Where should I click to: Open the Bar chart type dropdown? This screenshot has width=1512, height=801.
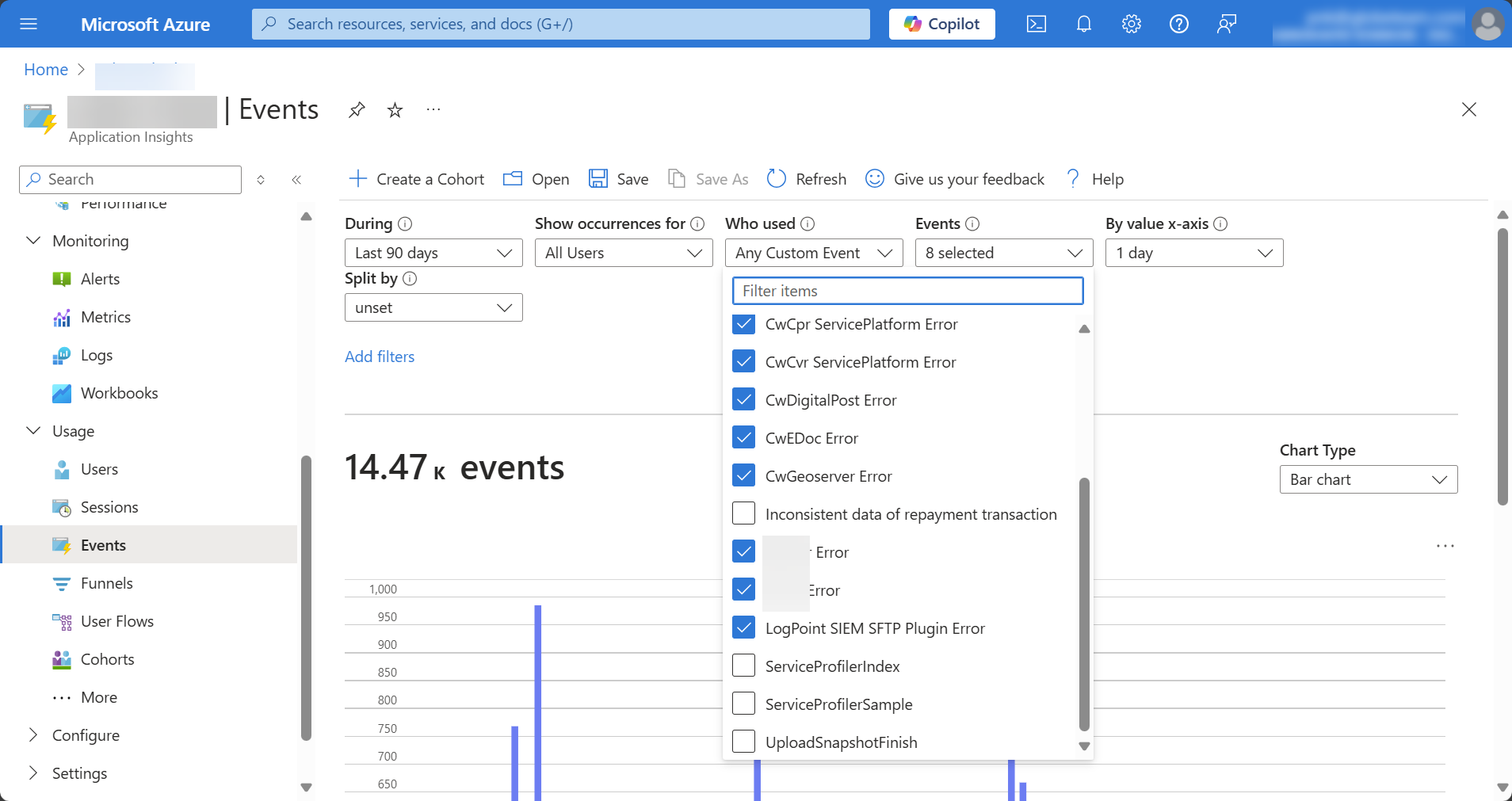coord(1368,479)
